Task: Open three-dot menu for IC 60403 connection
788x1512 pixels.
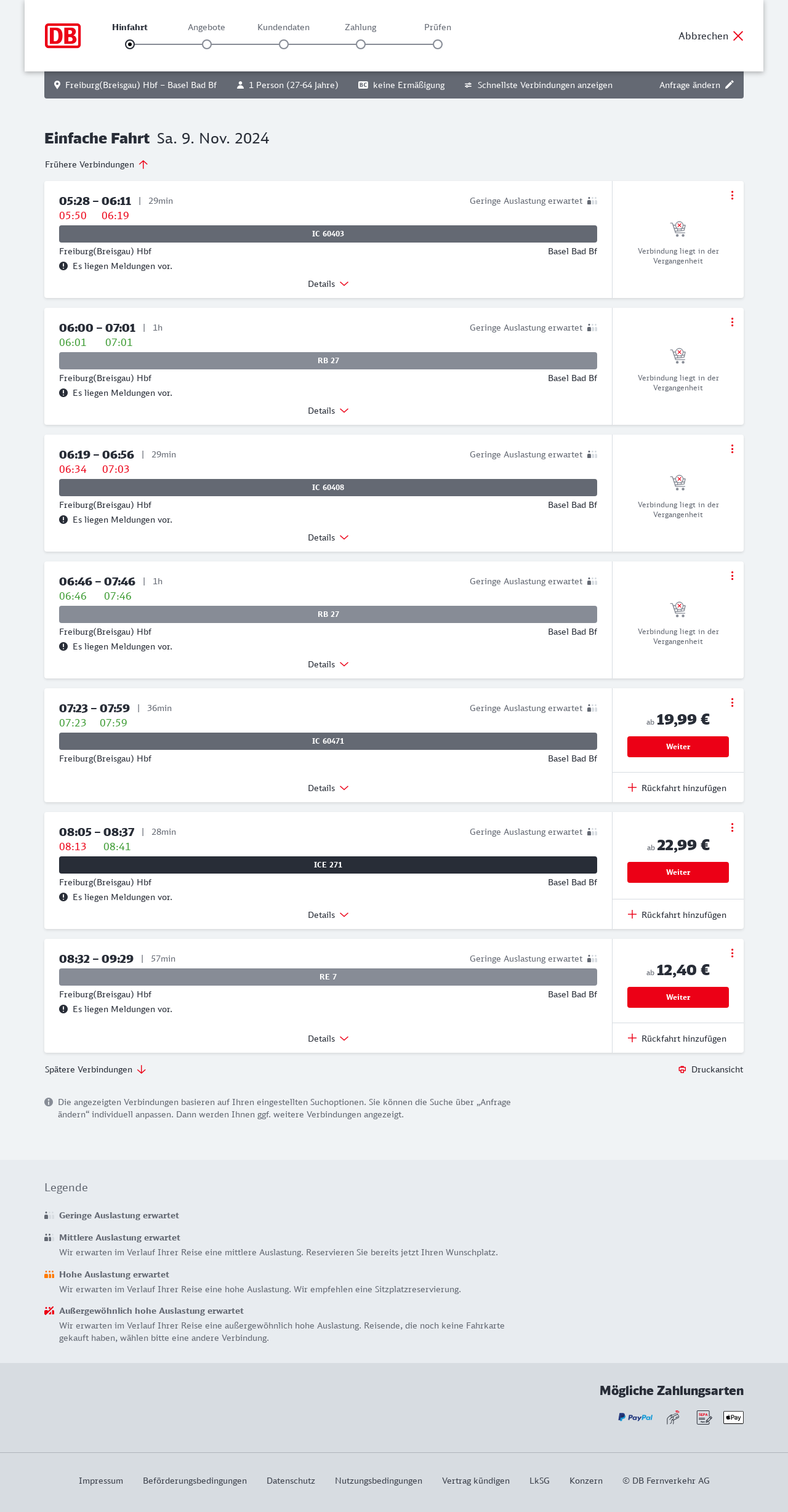Action: point(732,195)
